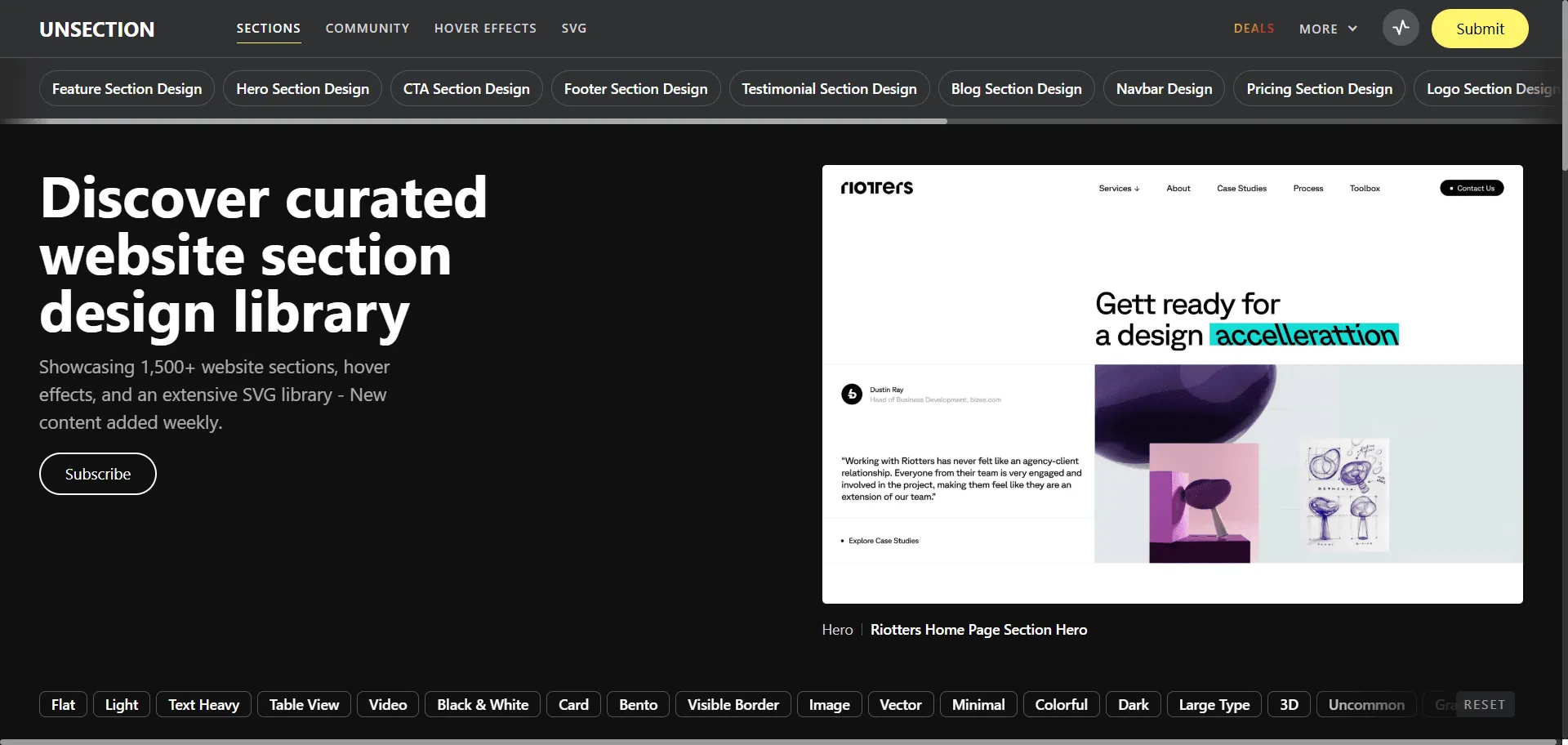Open the Riotters Home Page Section Hero link
The height and width of the screenshot is (745, 1568).
click(978, 629)
